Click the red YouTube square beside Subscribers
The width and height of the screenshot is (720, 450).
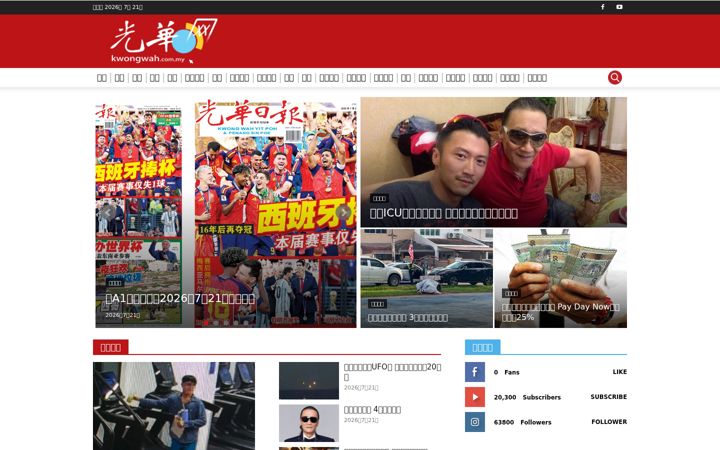475,397
